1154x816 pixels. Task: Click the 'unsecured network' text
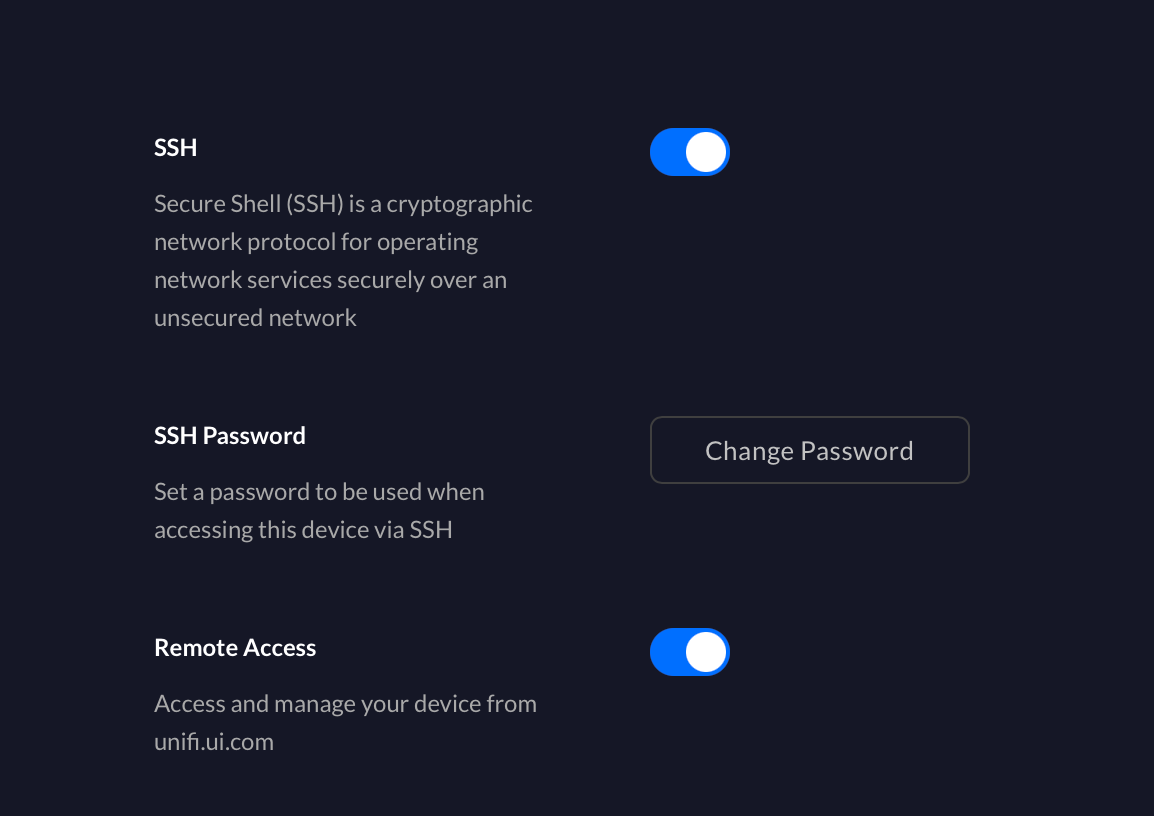point(255,318)
